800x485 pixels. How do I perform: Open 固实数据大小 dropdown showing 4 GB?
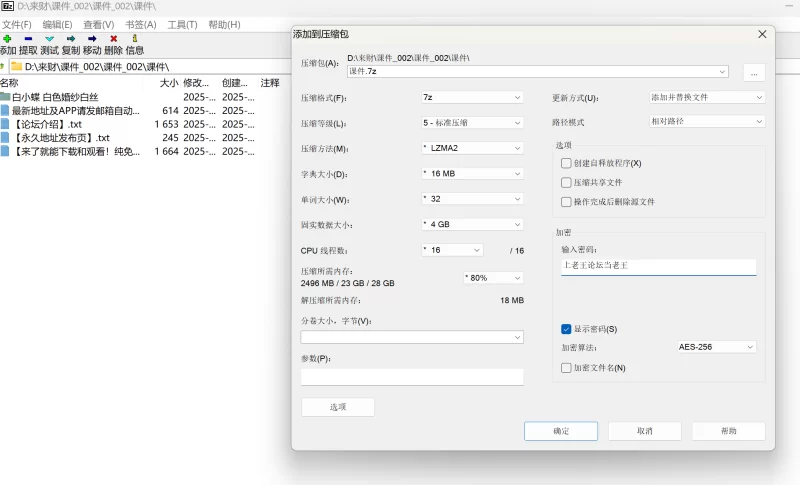pyautogui.click(x=472, y=224)
